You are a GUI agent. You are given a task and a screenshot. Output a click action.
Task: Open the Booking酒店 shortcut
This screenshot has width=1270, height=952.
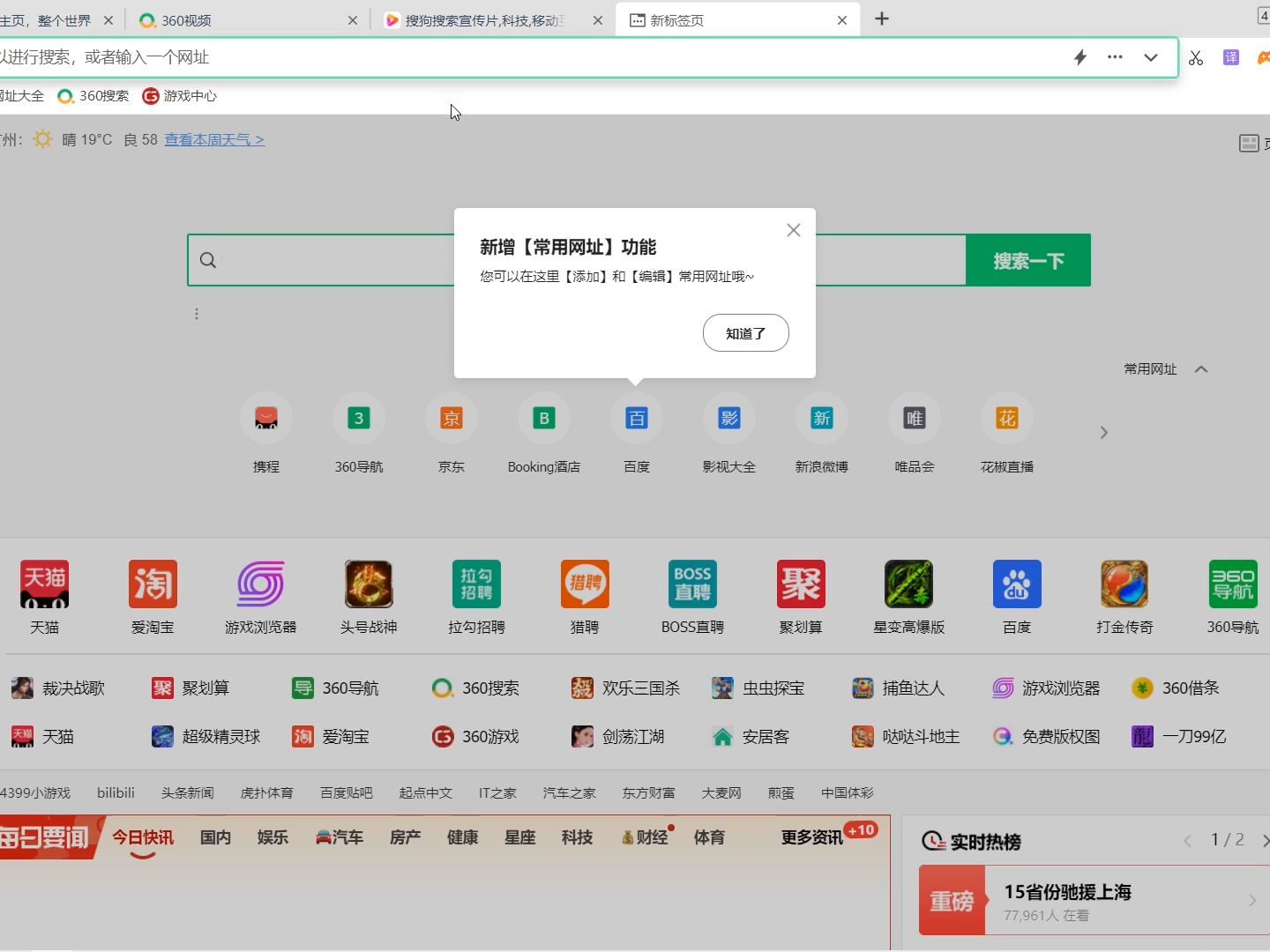(544, 418)
